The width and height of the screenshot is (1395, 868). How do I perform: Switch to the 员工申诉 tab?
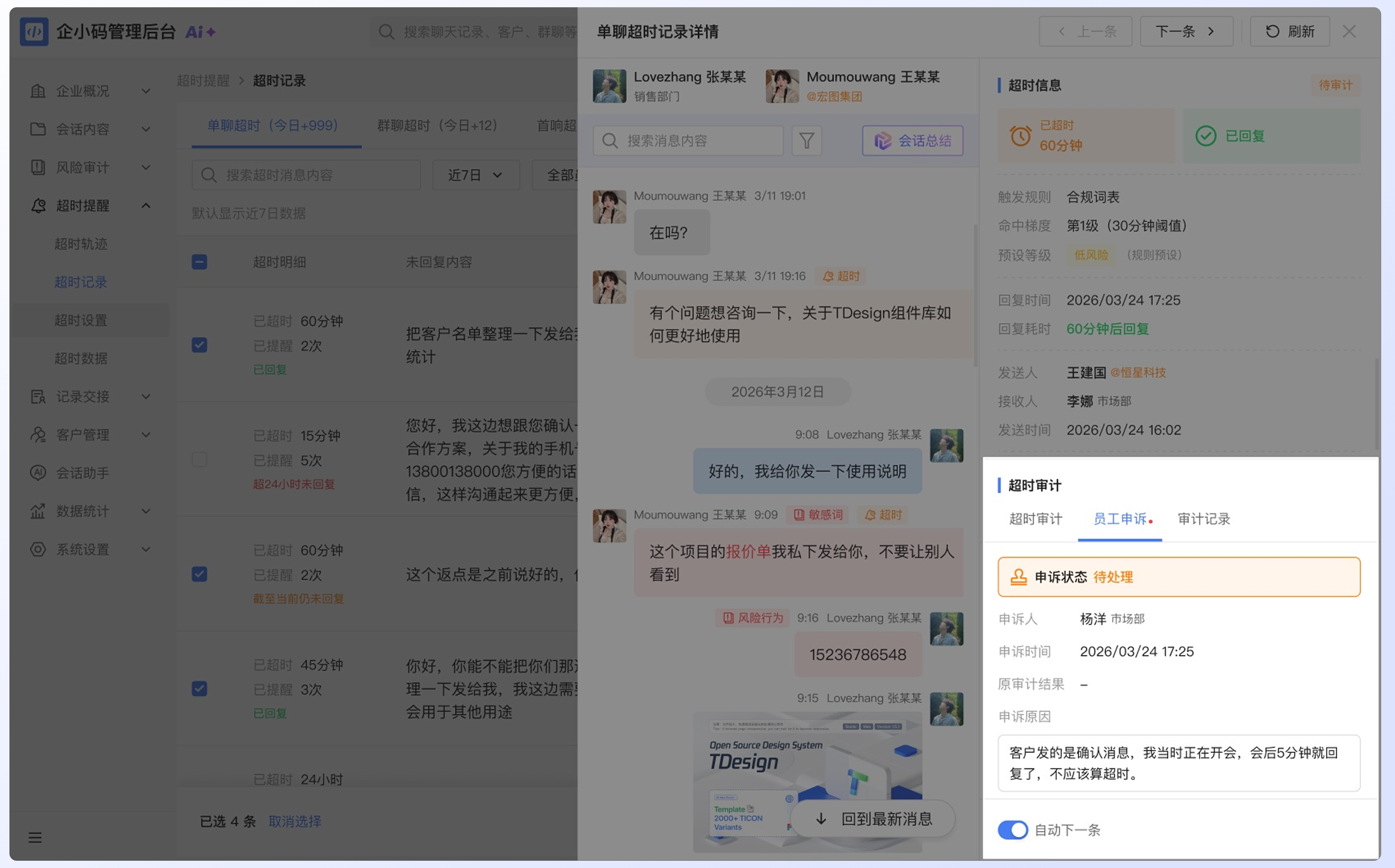click(1120, 519)
